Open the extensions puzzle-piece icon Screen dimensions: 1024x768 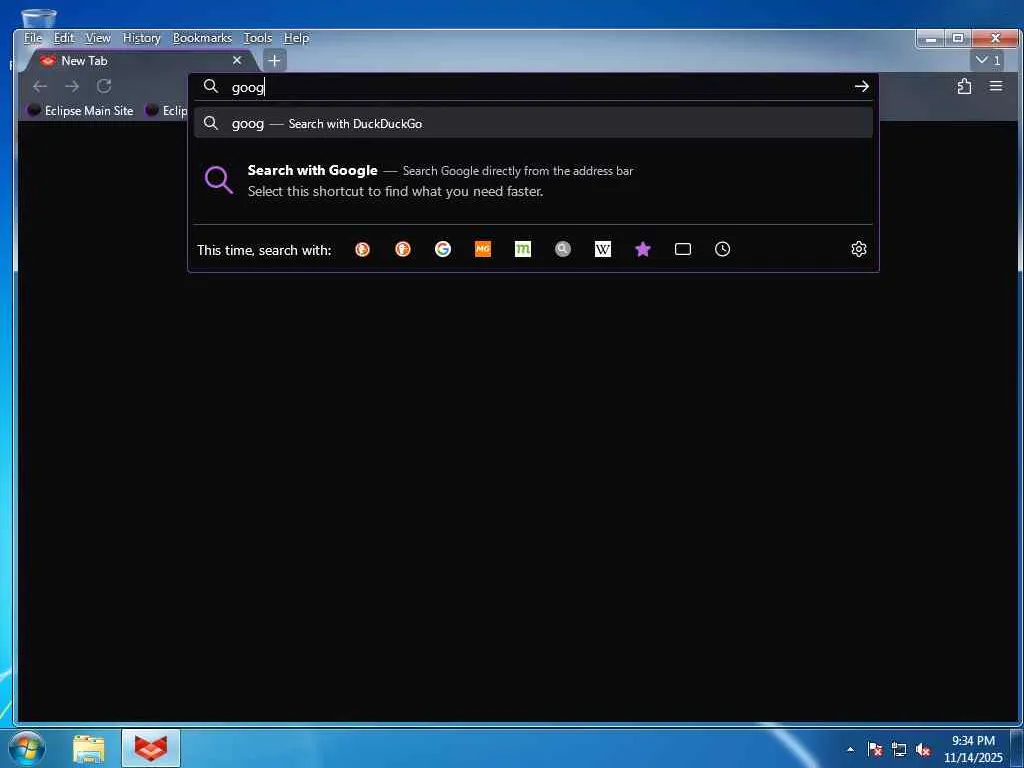click(x=964, y=86)
